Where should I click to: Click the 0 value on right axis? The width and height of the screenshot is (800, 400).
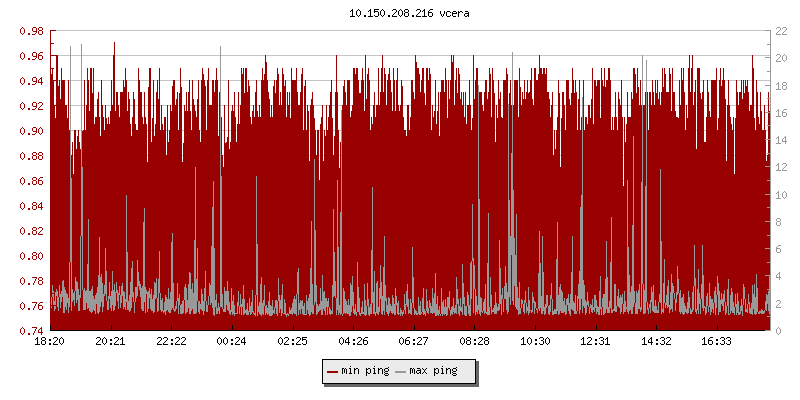pos(777,331)
